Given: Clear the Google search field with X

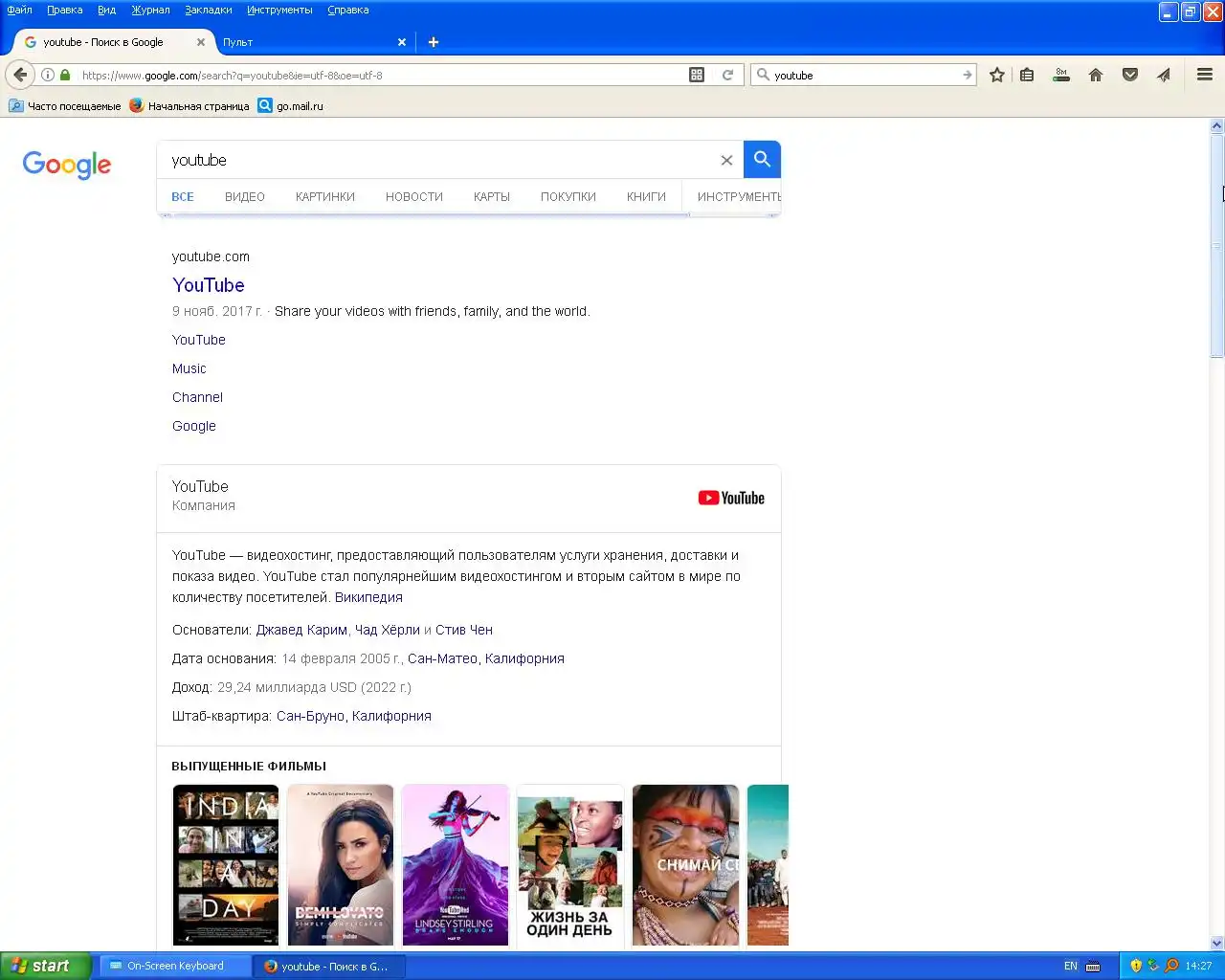Looking at the screenshot, I should (x=726, y=160).
